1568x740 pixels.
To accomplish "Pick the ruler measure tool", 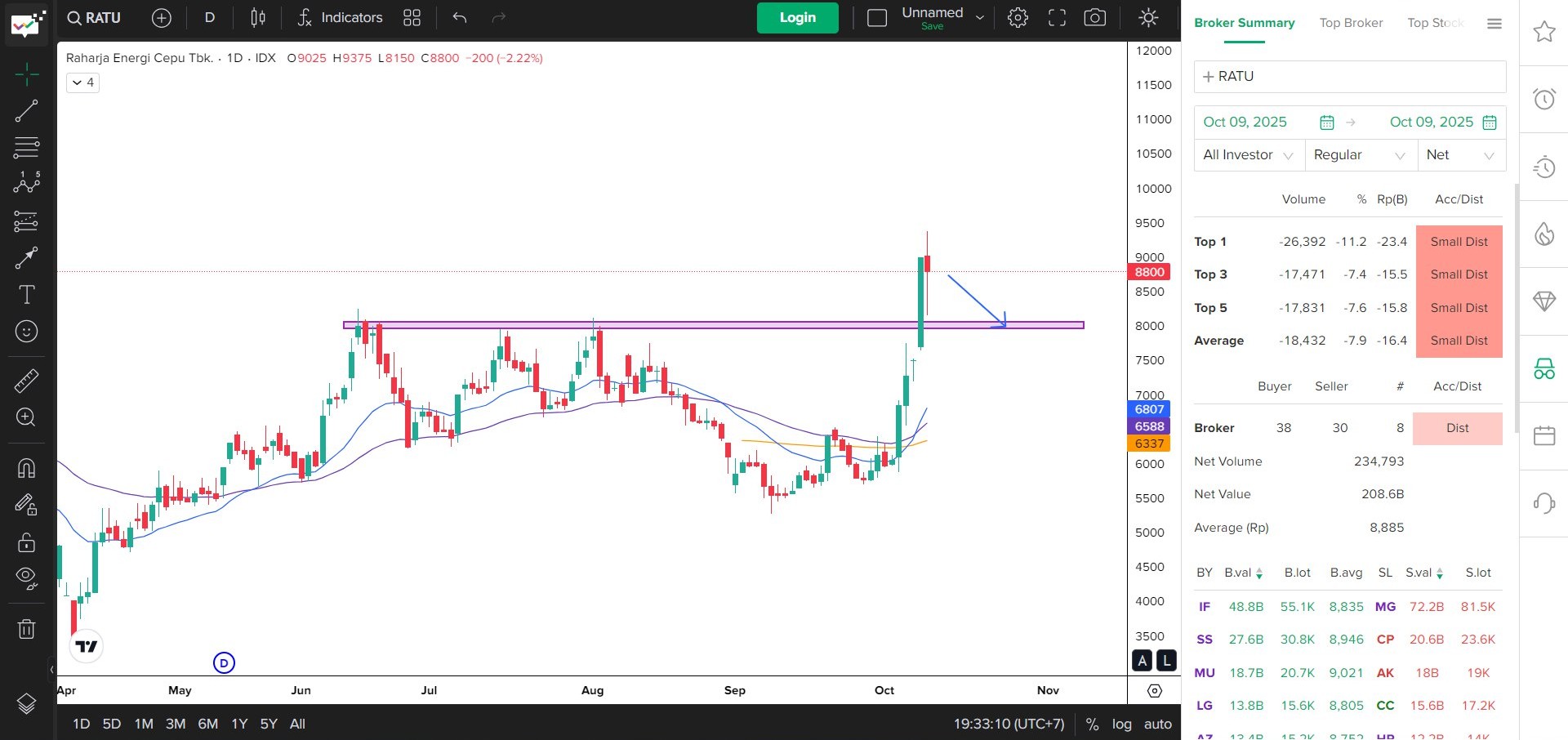I will 26,381.
